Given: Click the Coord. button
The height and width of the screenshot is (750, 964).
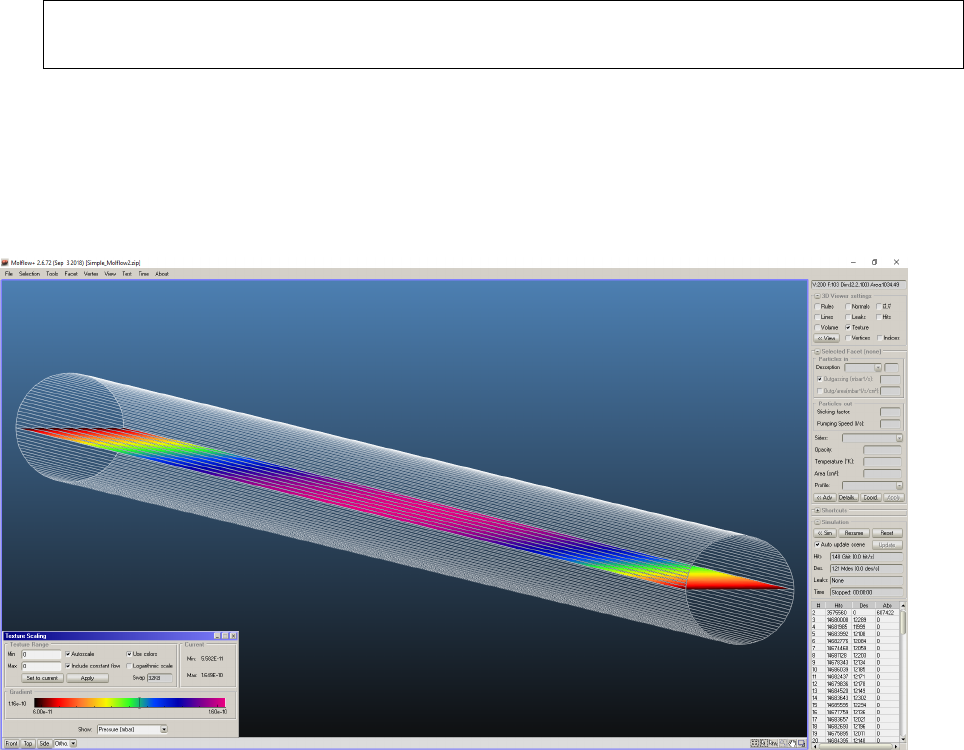Looking at the screenshot, I should point(871,497).
